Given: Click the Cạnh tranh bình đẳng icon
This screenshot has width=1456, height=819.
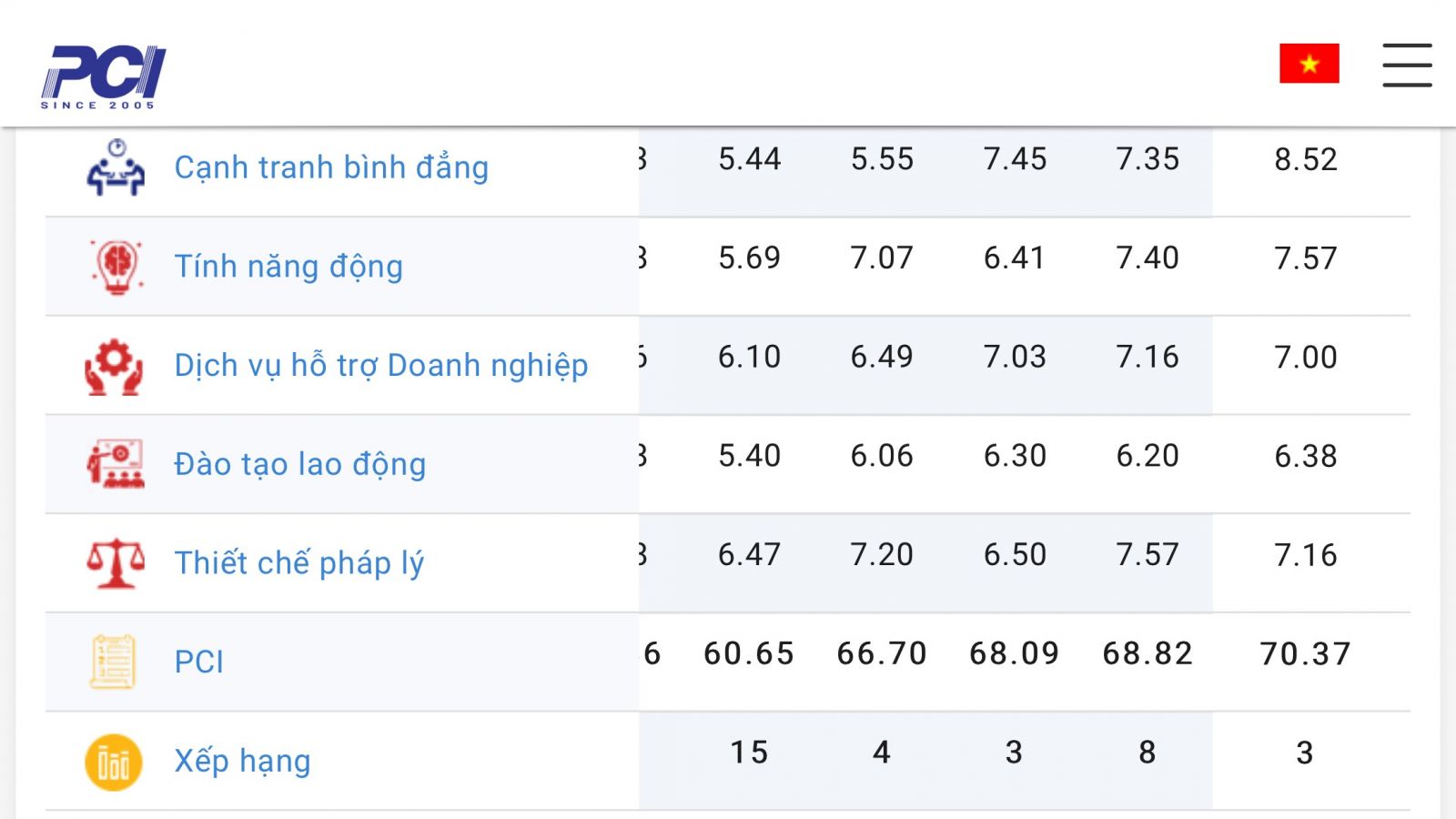Looking at the screenshot, I should pos(115,167).
